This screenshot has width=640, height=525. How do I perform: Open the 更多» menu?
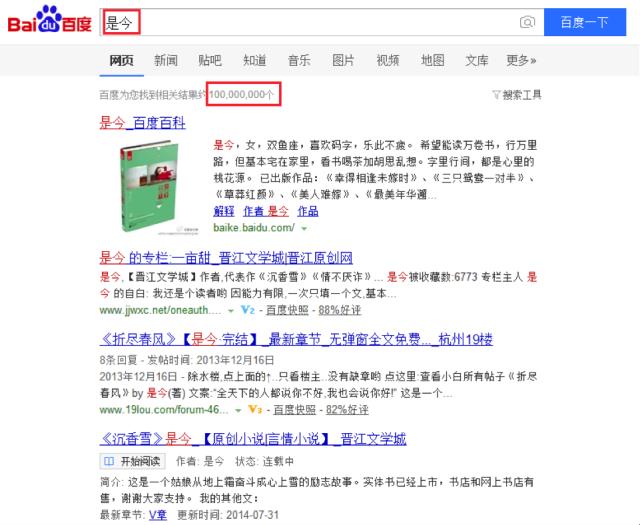521,60
